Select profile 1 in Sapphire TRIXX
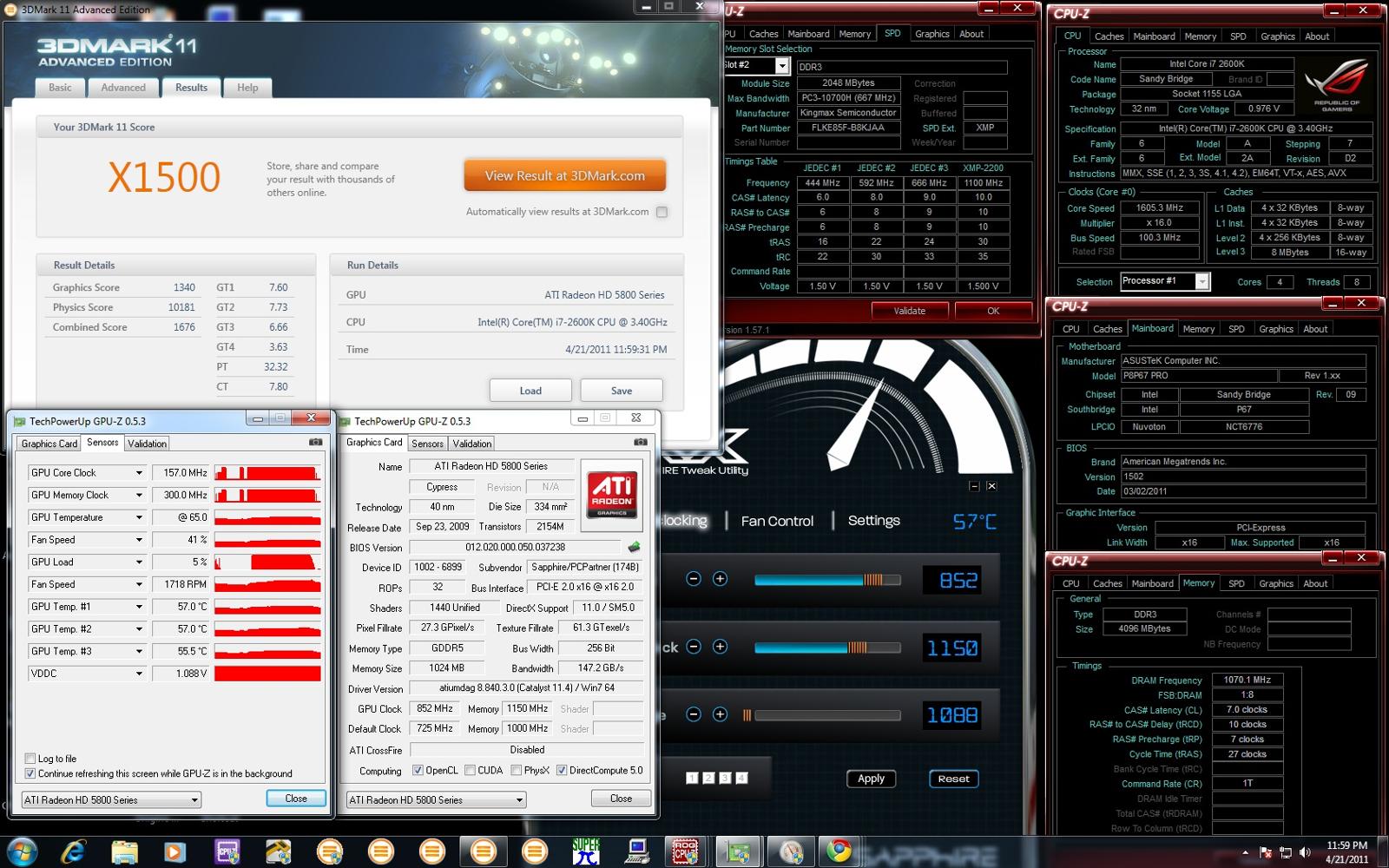Viewport: 1389px width, 868px height. [692, 778]
